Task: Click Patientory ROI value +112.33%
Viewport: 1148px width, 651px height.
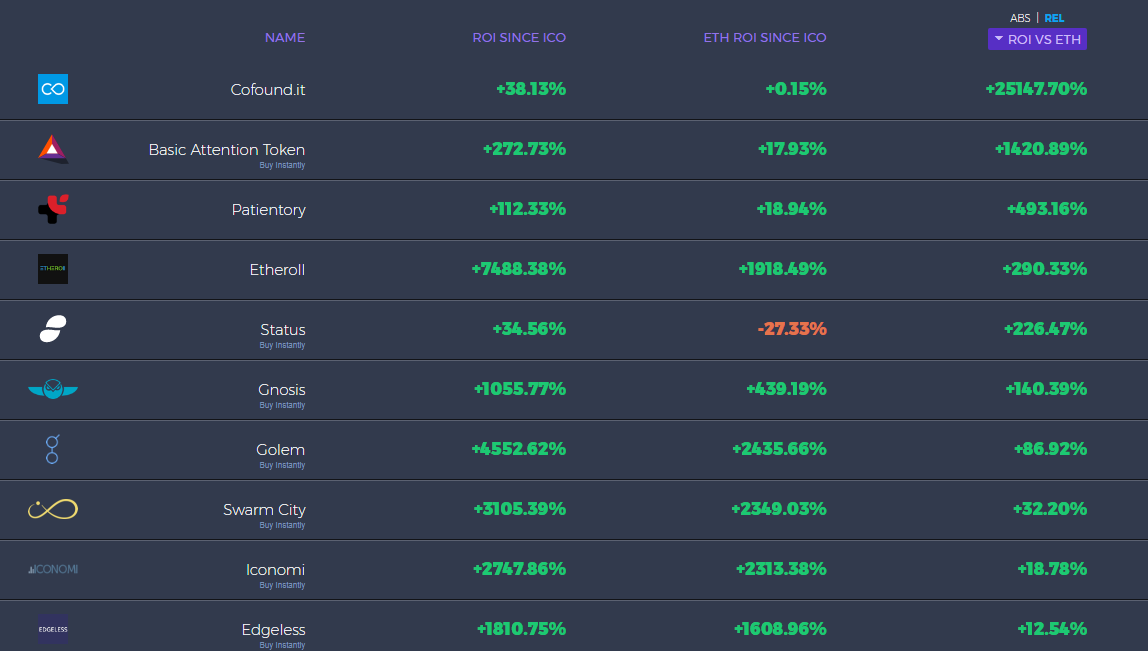Action: pyautogui.click(x=528, y=209)
